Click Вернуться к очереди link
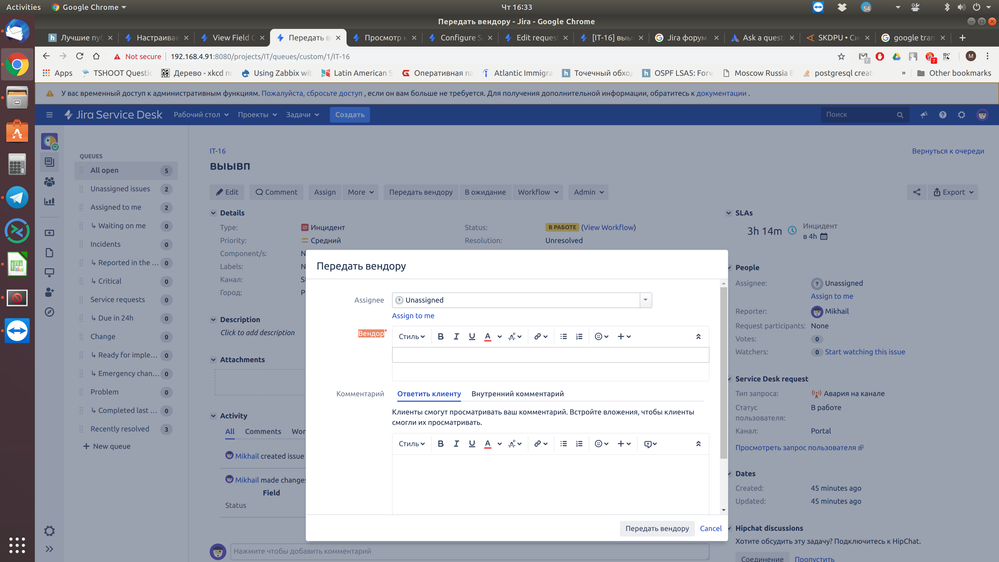The image size is (999, 562). (947, 151)
